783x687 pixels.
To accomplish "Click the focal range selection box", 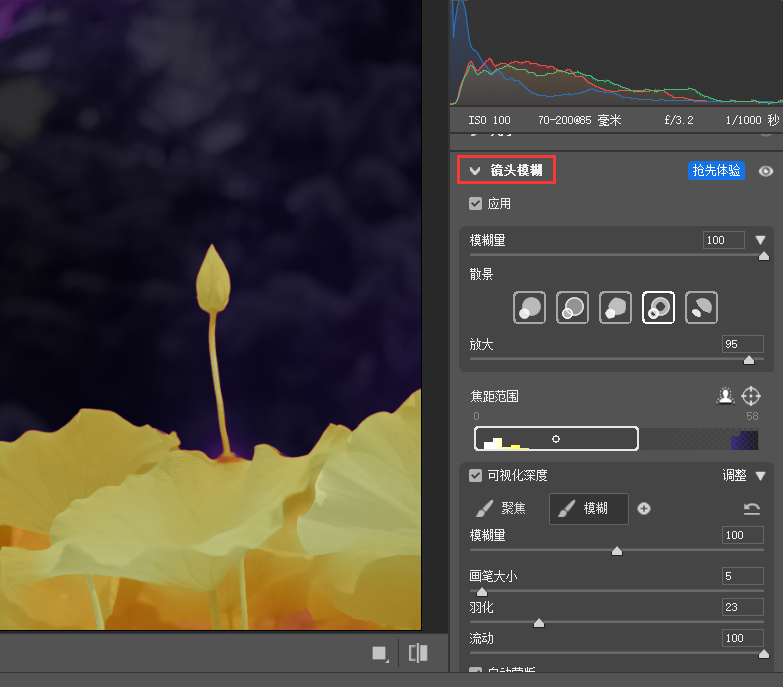I will [x=556, y=439].
